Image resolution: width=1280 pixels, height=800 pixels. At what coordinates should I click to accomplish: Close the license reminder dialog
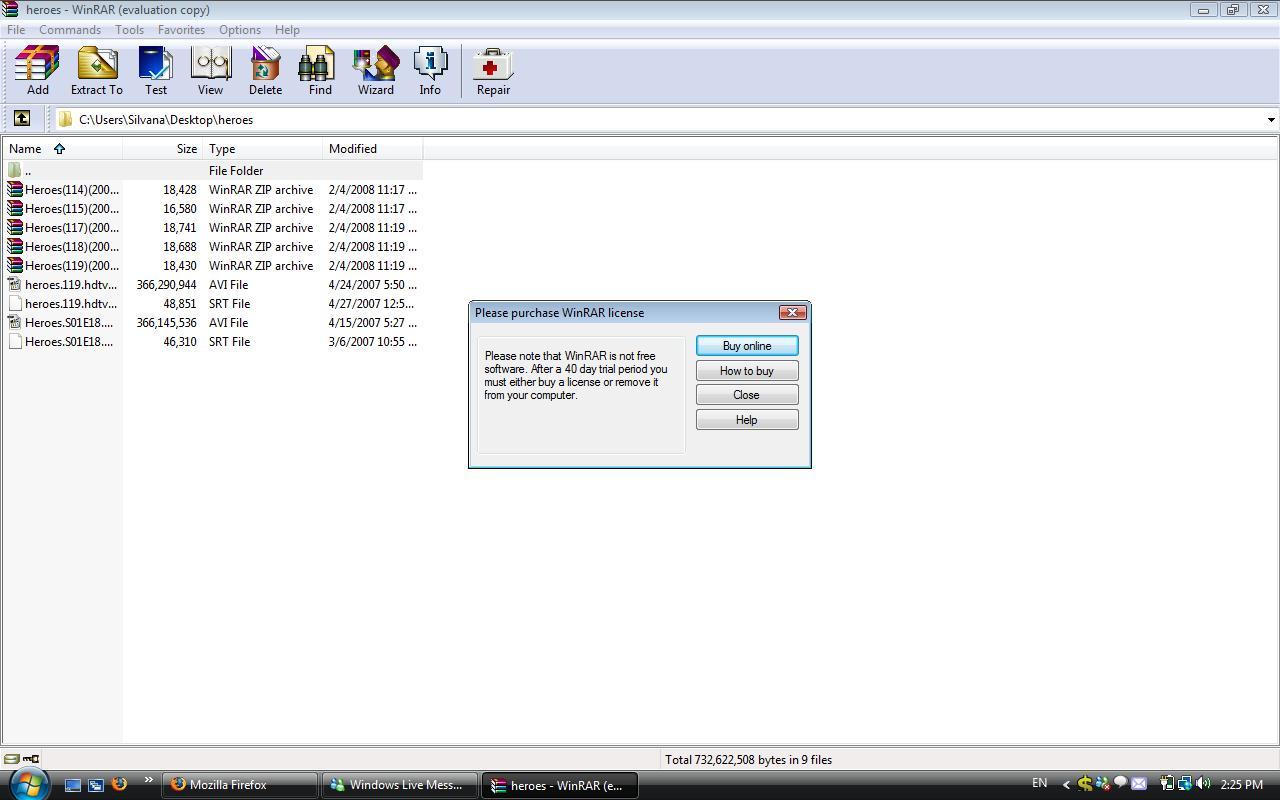coord(746,394)
